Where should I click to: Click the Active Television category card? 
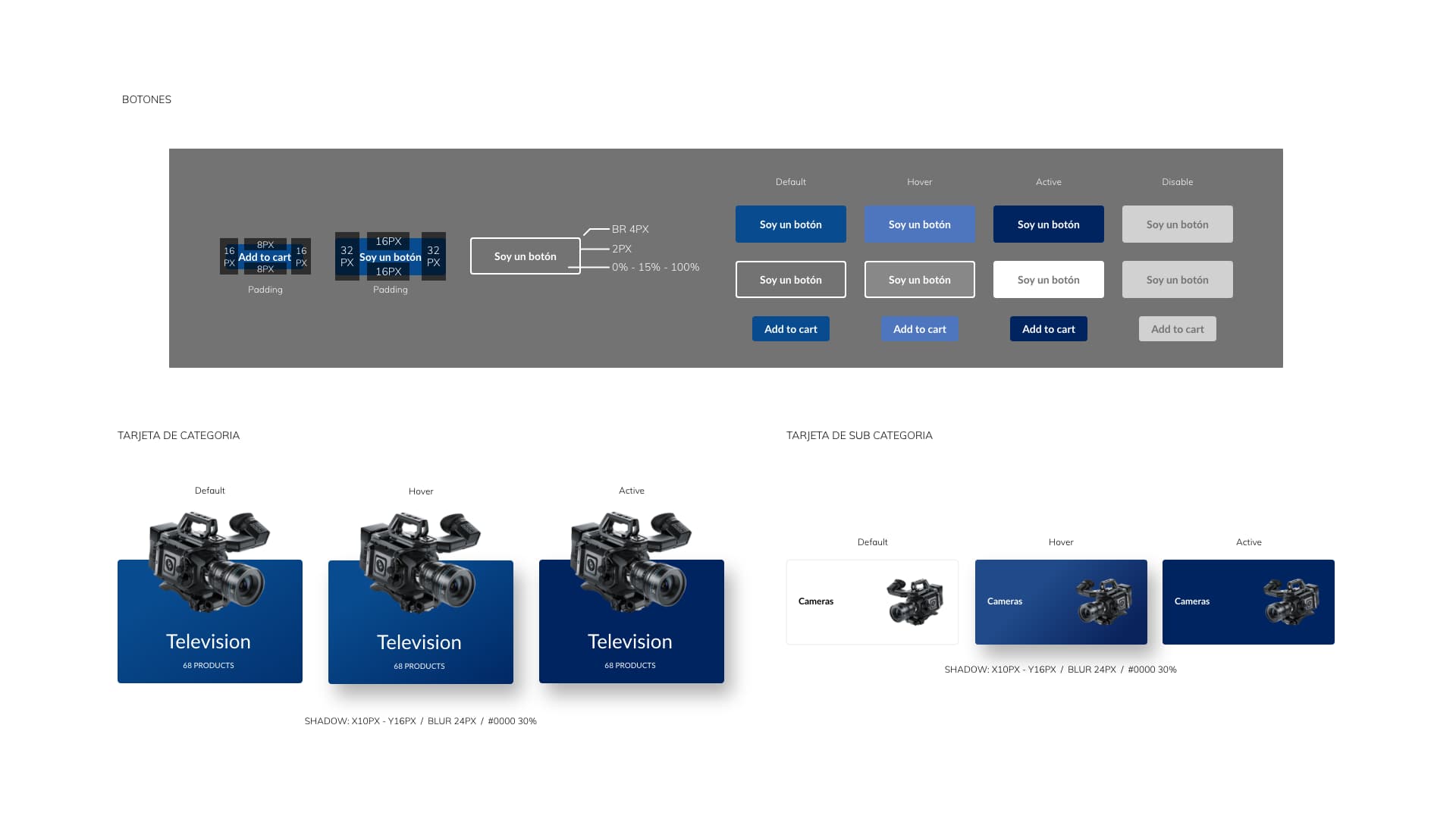[x=632, y=621]
